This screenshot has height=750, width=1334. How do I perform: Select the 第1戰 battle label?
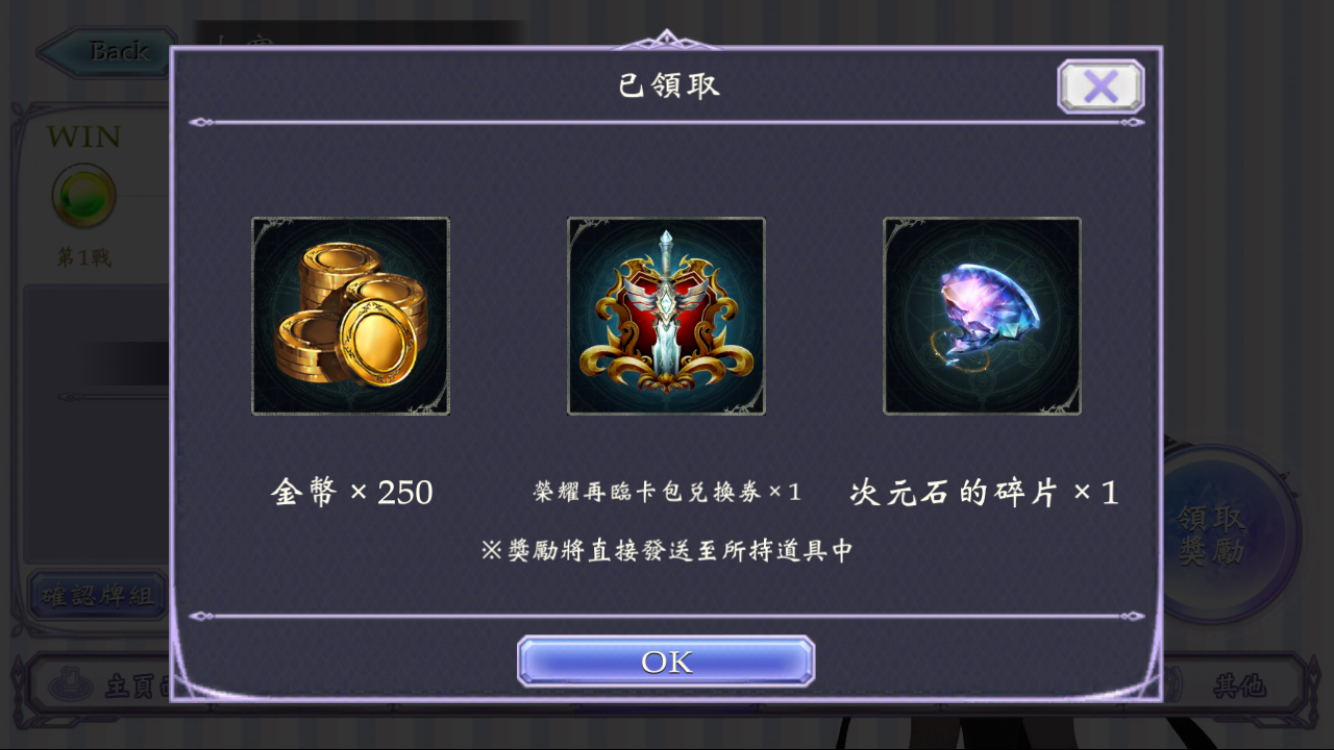(x=84, y=258)
